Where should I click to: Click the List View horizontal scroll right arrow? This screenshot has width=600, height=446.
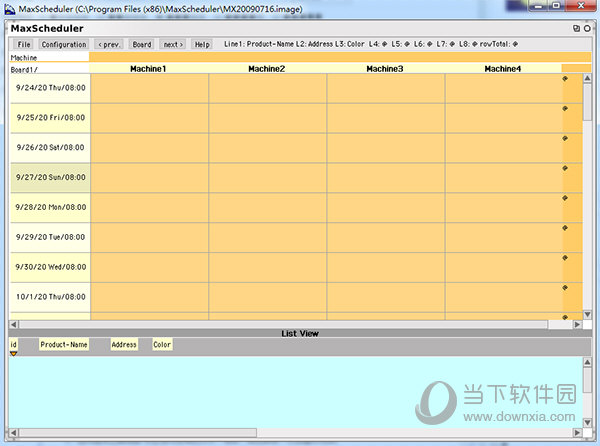tap(577, 433)
